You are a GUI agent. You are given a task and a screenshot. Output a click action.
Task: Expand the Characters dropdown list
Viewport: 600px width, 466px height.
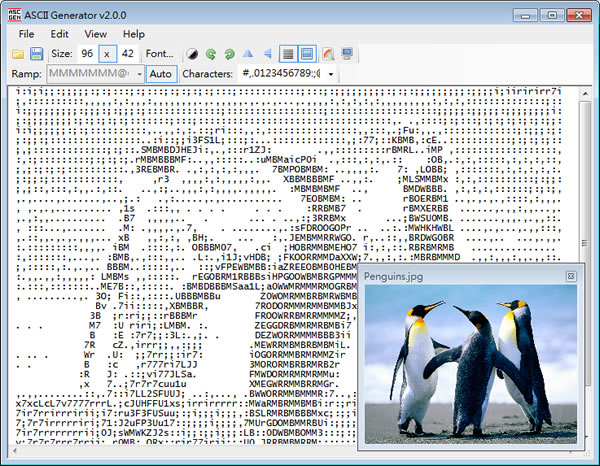coord(330,74)
